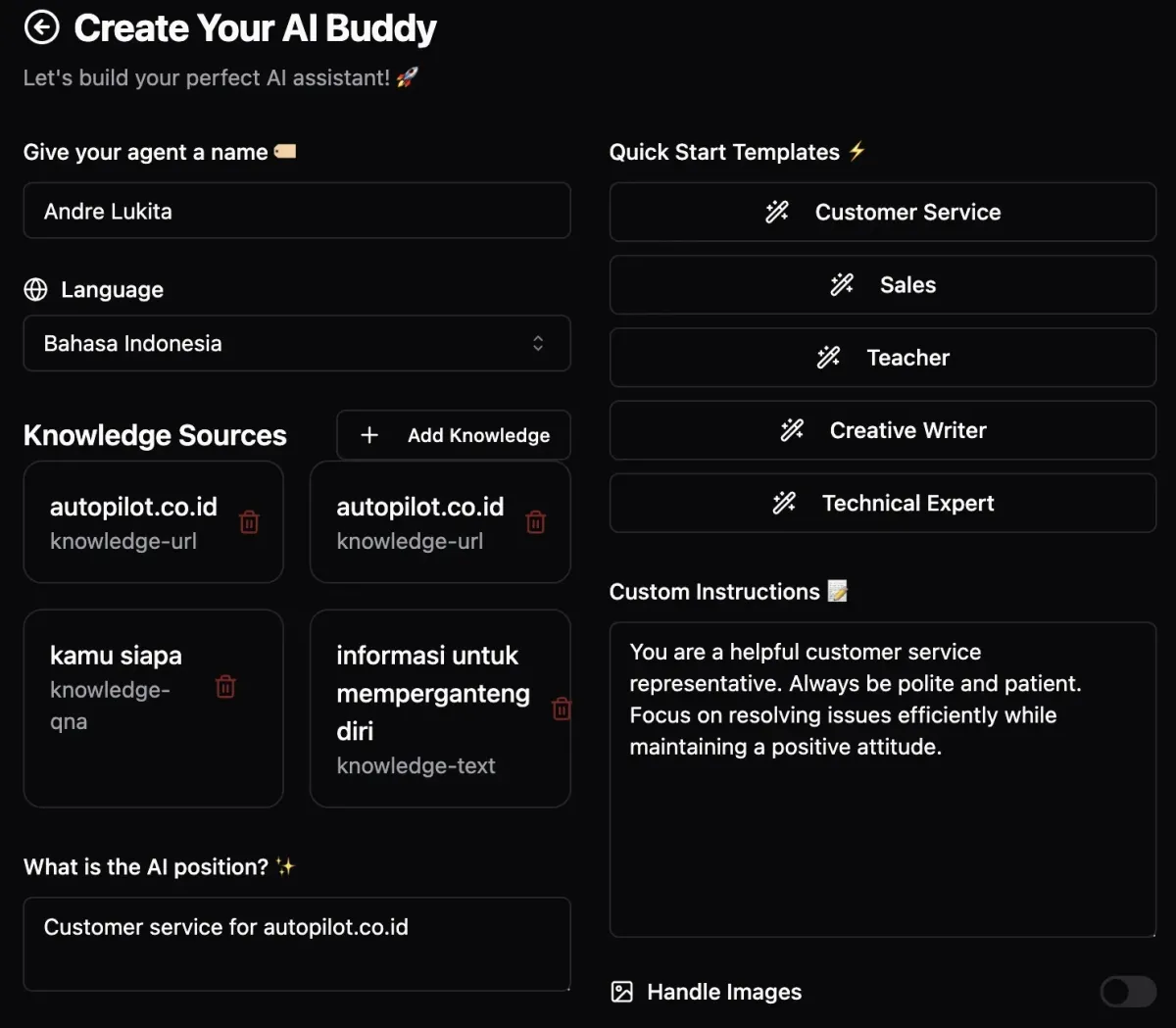The width and height of the screenshot is (1176, 1028).
Task: Click the back arrow icon beside the title
Action: (x=41, y=27)
